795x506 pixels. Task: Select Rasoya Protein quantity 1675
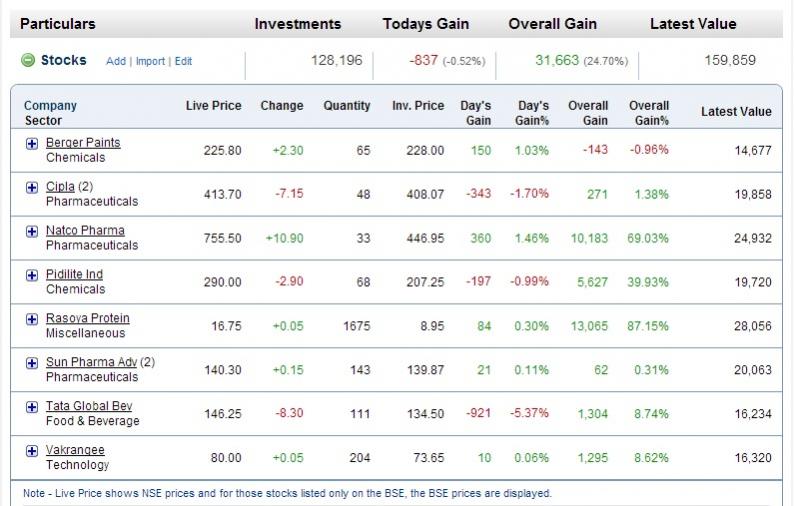(x=357, y=326)
